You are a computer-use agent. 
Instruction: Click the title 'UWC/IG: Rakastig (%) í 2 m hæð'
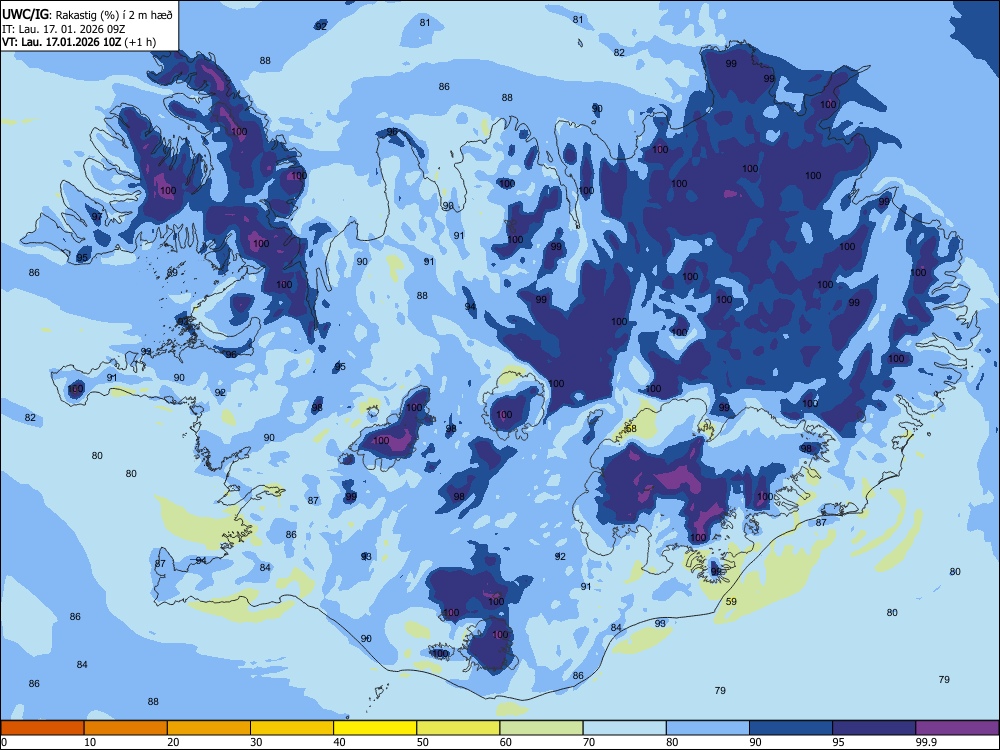87,13
